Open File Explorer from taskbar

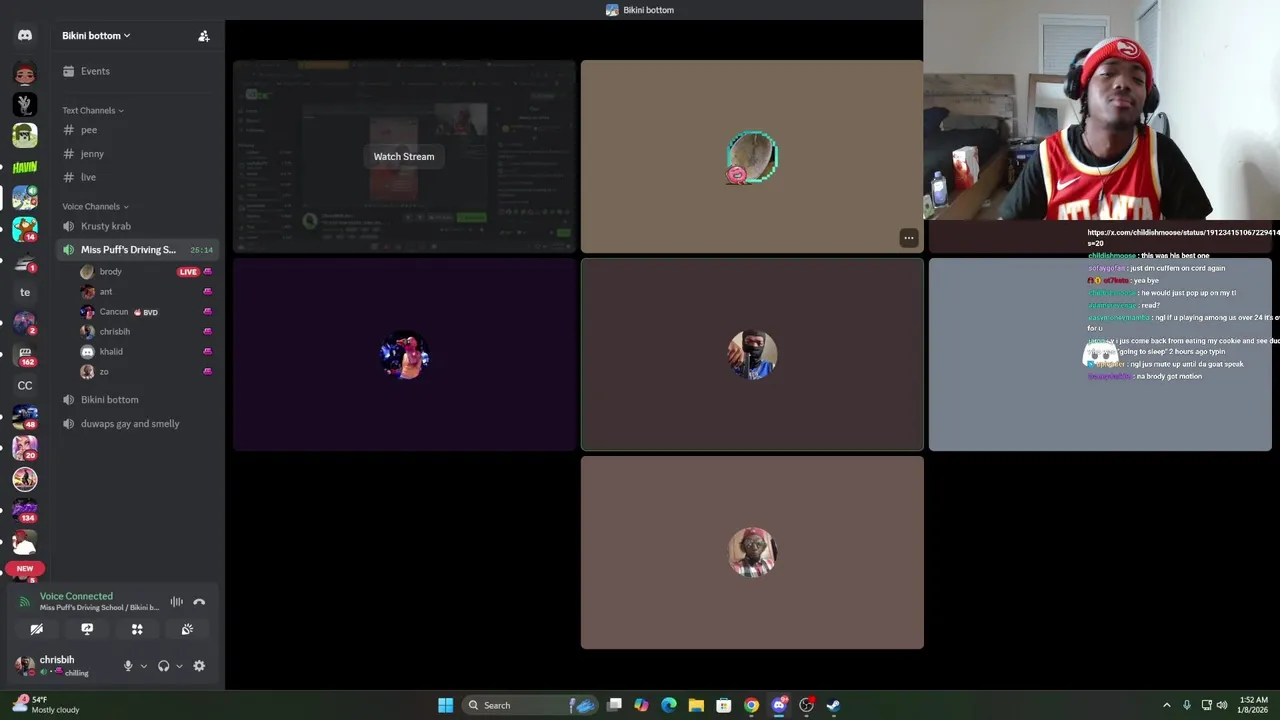[696, 705]
